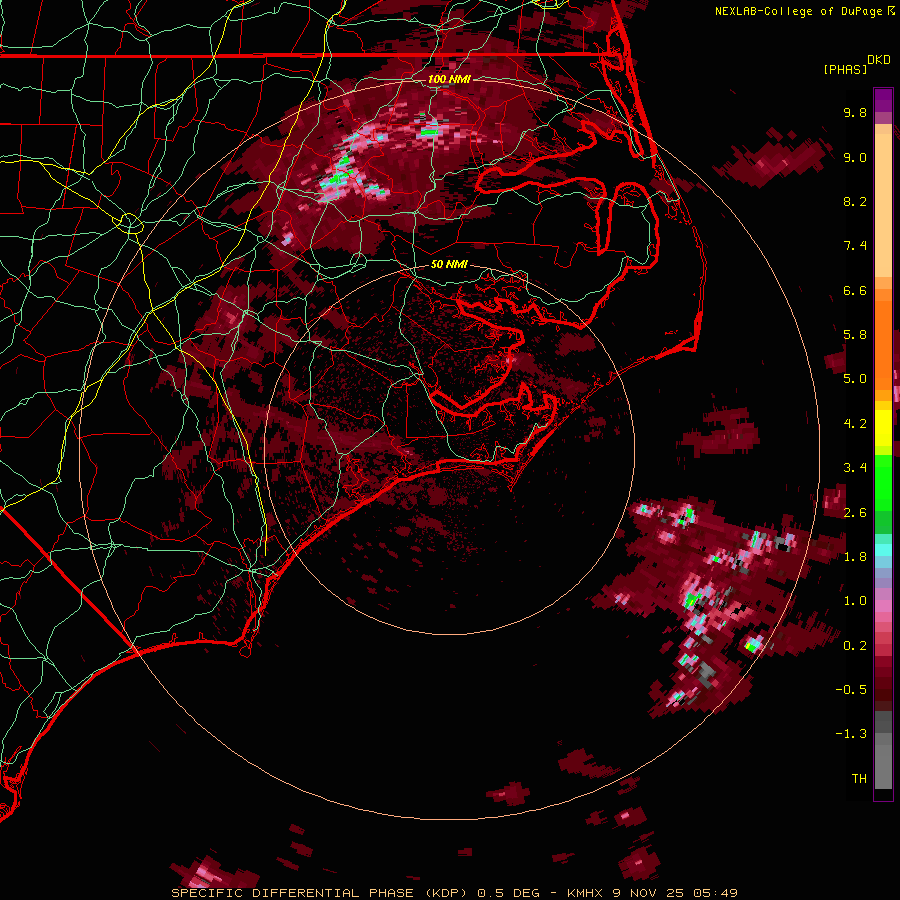Select the -0.5 scale value
This screenshot has width=900, height=900.
click(x=851, y=690)
